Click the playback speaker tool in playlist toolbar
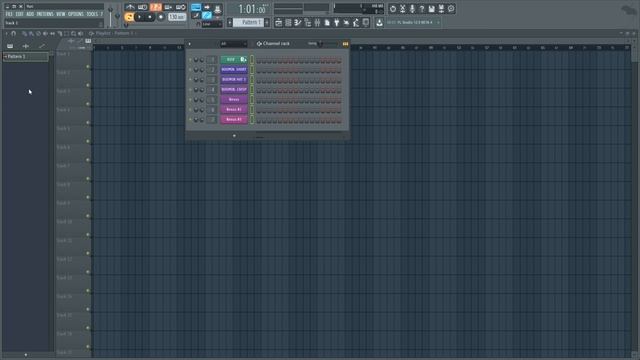This screenshot has width=640, height=360. tap(80, 33)
